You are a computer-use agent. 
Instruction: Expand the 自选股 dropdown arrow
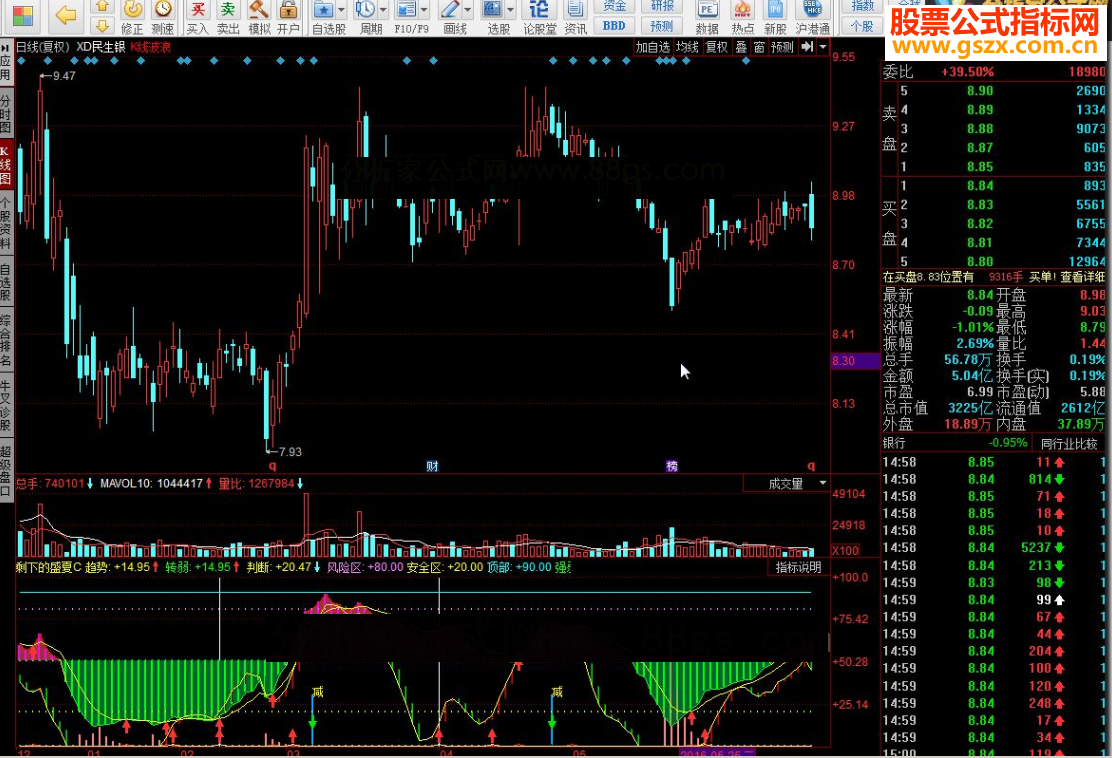point(341,10)
